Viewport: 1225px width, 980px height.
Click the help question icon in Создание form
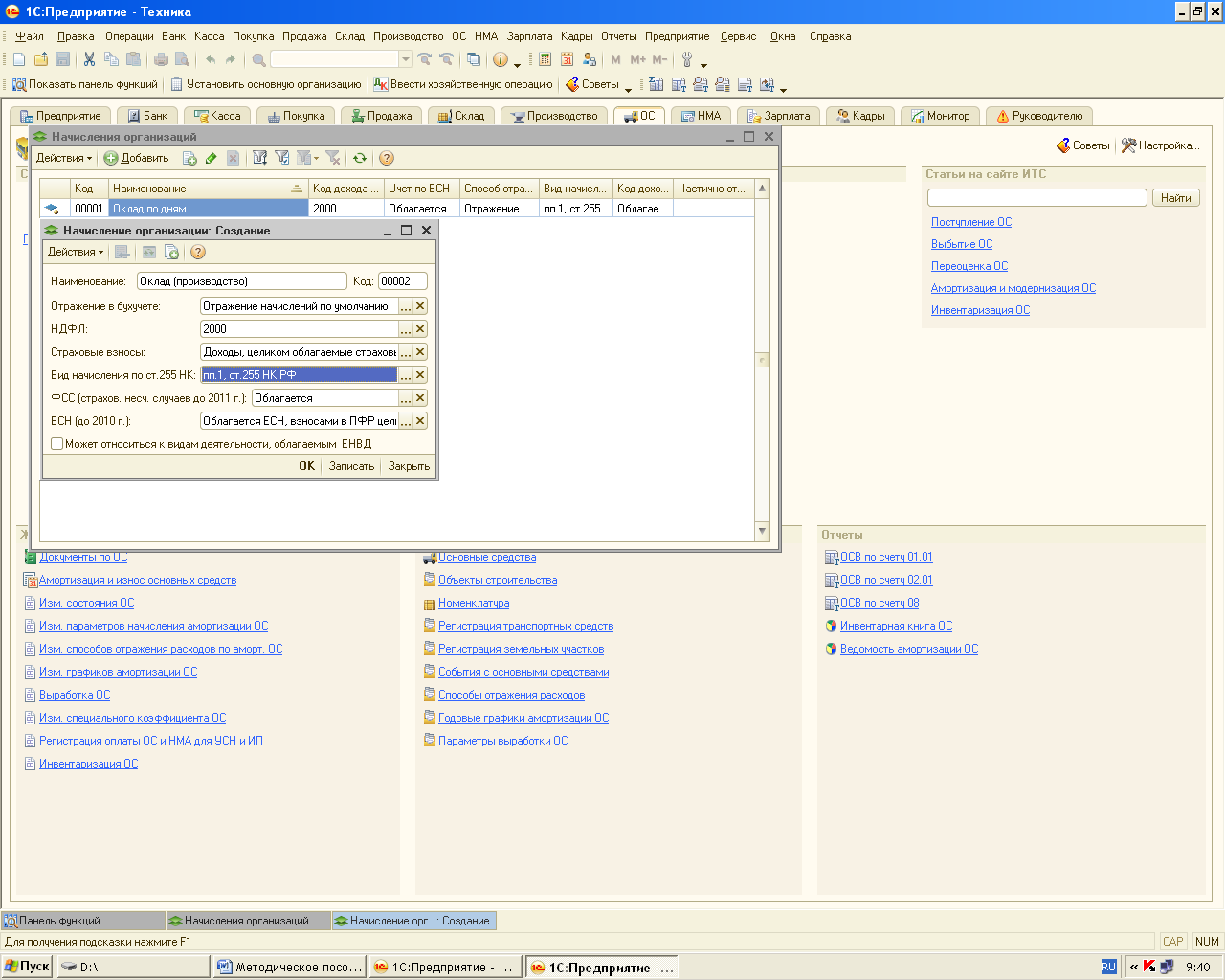198,252
